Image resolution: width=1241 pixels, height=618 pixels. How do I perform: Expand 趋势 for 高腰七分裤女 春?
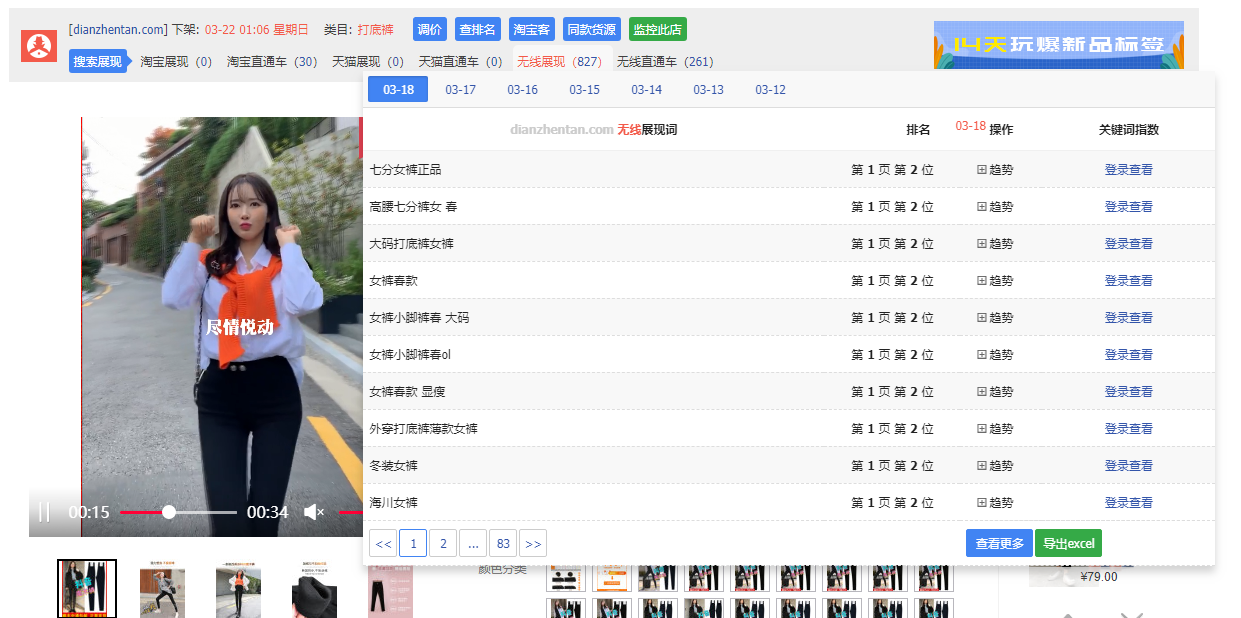[995, 206]
